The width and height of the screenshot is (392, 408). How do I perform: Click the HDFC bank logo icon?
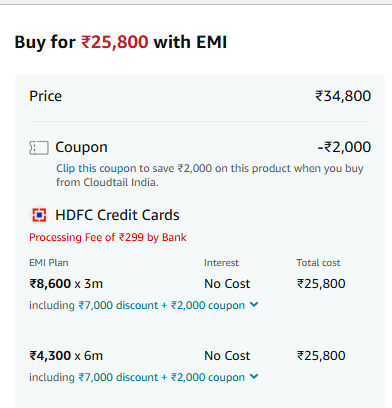click(x=39, y=215)
